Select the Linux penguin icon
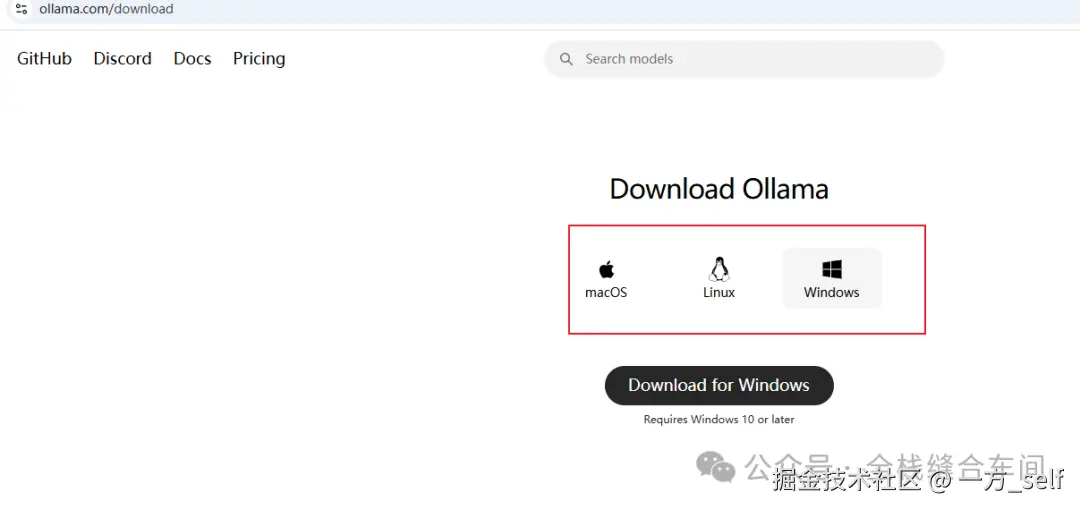The height and width of the screenshot is (510, 1080). pos(719,269)
